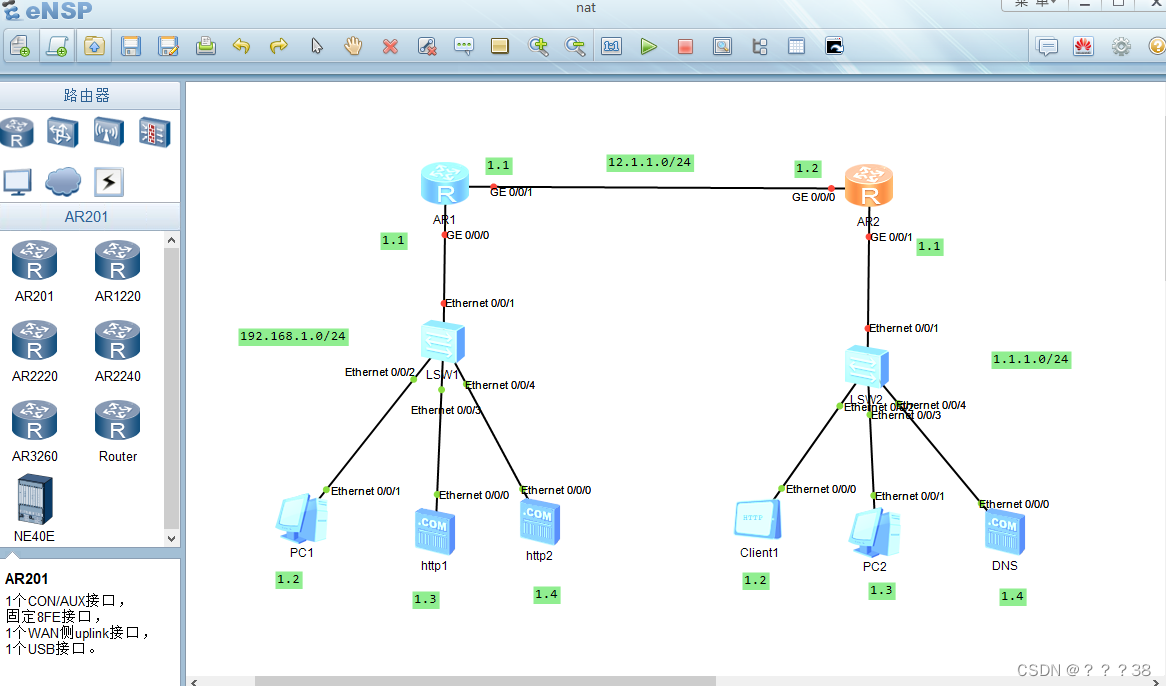Choose the AR3260 router model
1166x686 pixels.
34,432
